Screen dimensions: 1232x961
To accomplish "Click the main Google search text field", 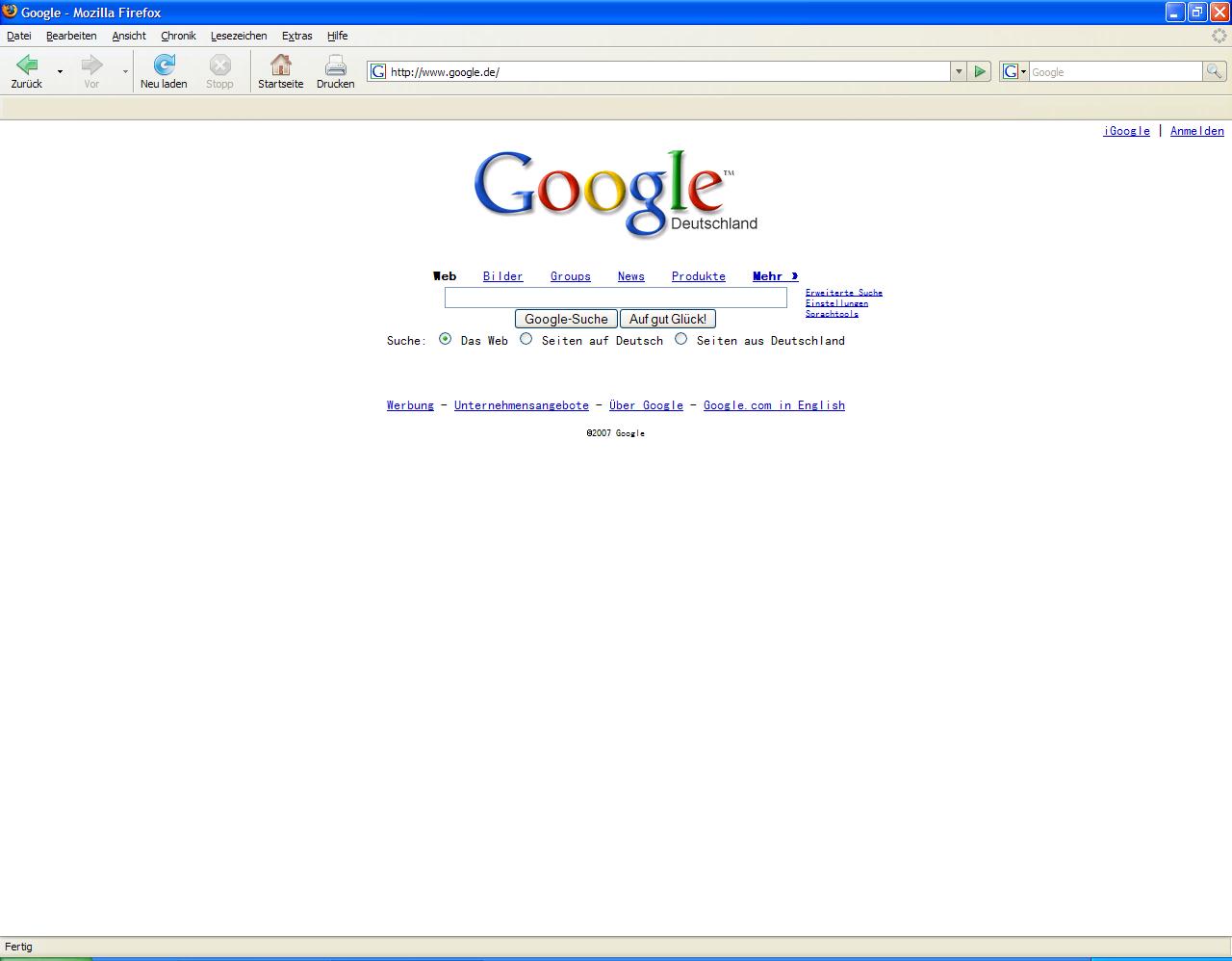I will click(616, 298).
